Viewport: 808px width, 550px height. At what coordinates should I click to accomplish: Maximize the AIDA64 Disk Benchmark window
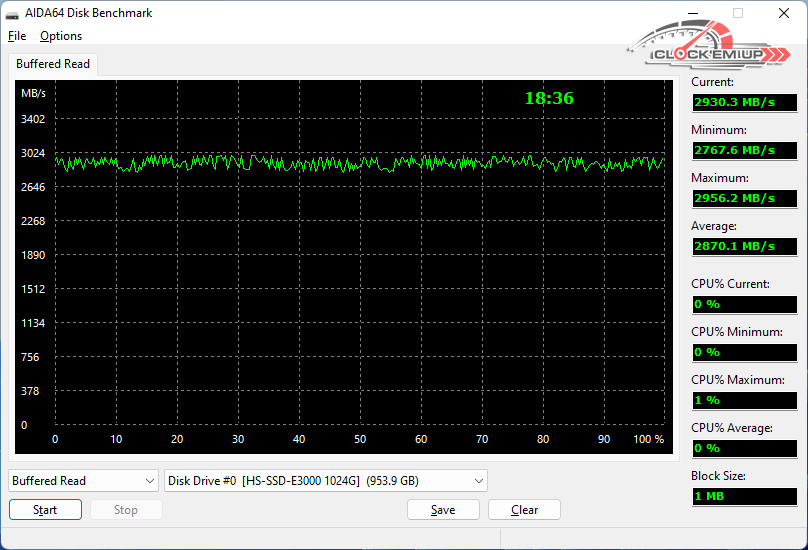738,14
